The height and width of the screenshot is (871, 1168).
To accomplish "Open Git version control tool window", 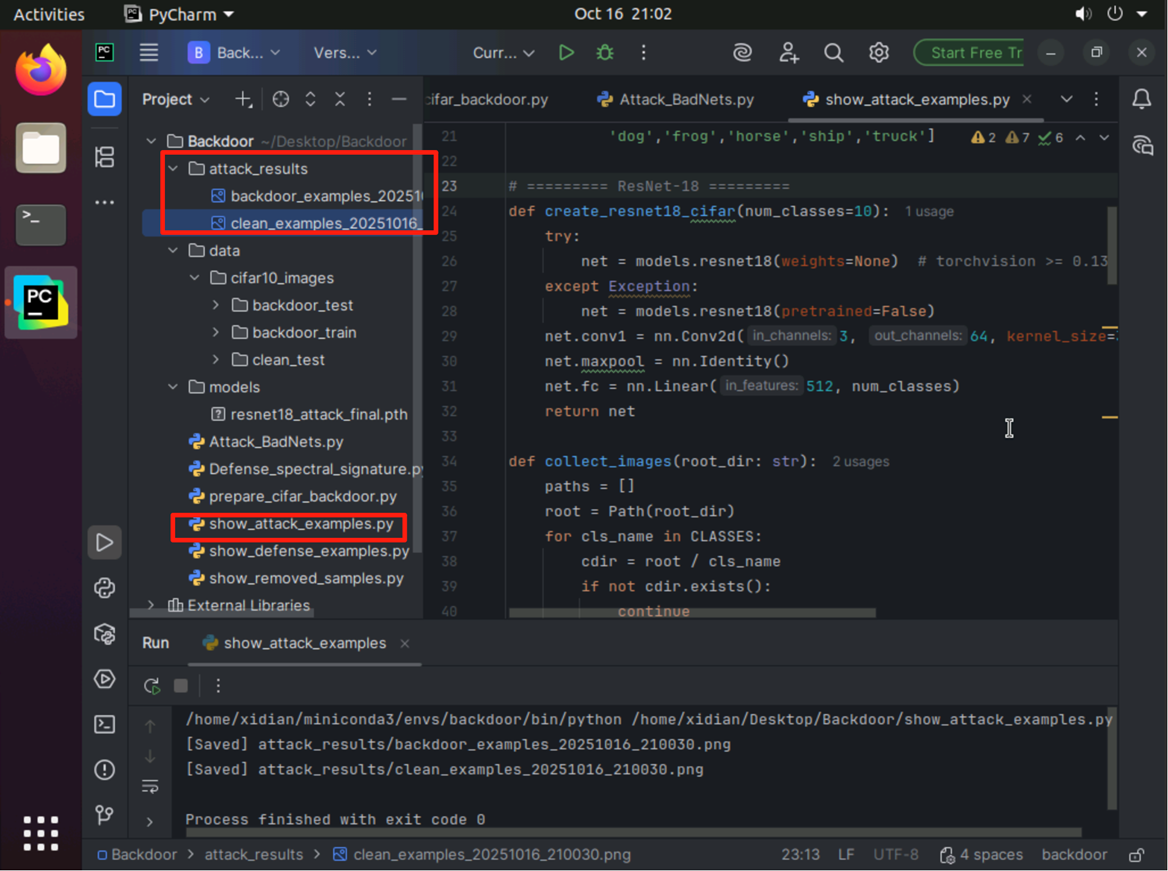I will (x=105, y=815).
